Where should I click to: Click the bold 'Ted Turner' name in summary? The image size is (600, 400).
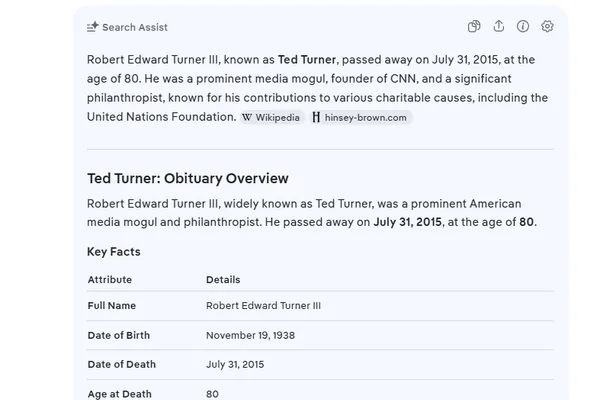coord(307,60)
